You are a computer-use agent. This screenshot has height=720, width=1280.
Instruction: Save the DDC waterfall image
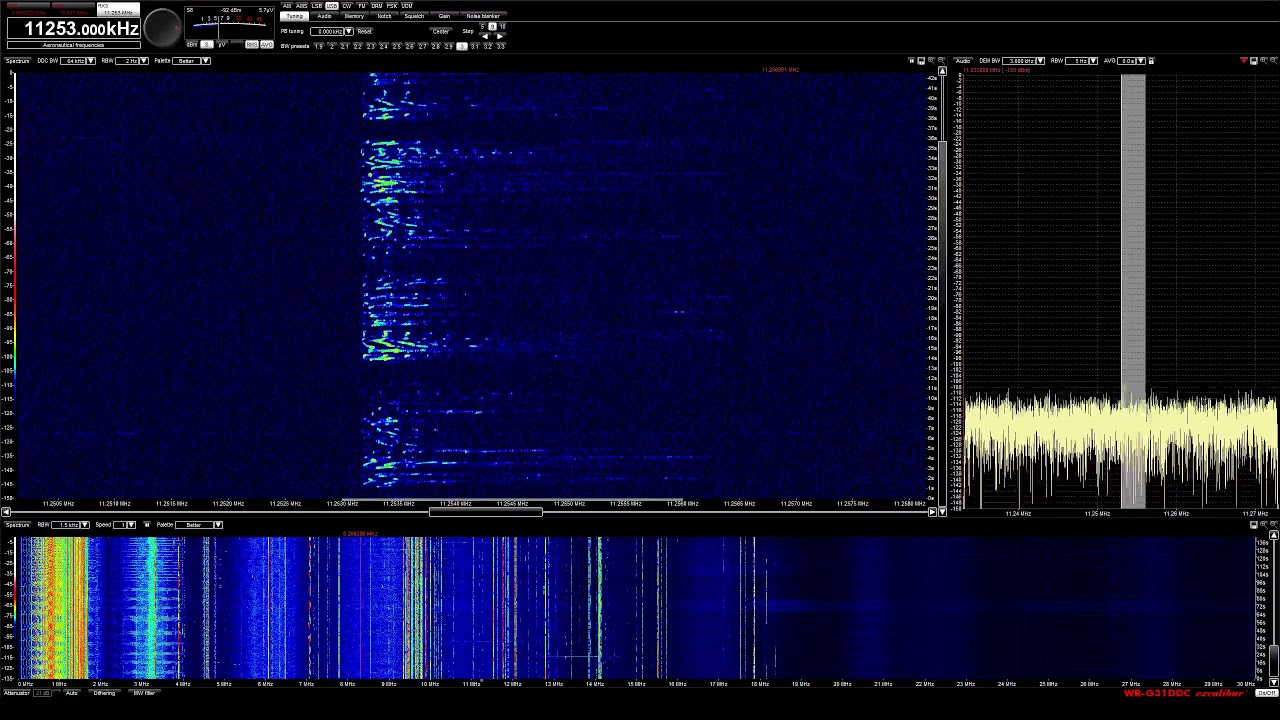click(921, 61)
